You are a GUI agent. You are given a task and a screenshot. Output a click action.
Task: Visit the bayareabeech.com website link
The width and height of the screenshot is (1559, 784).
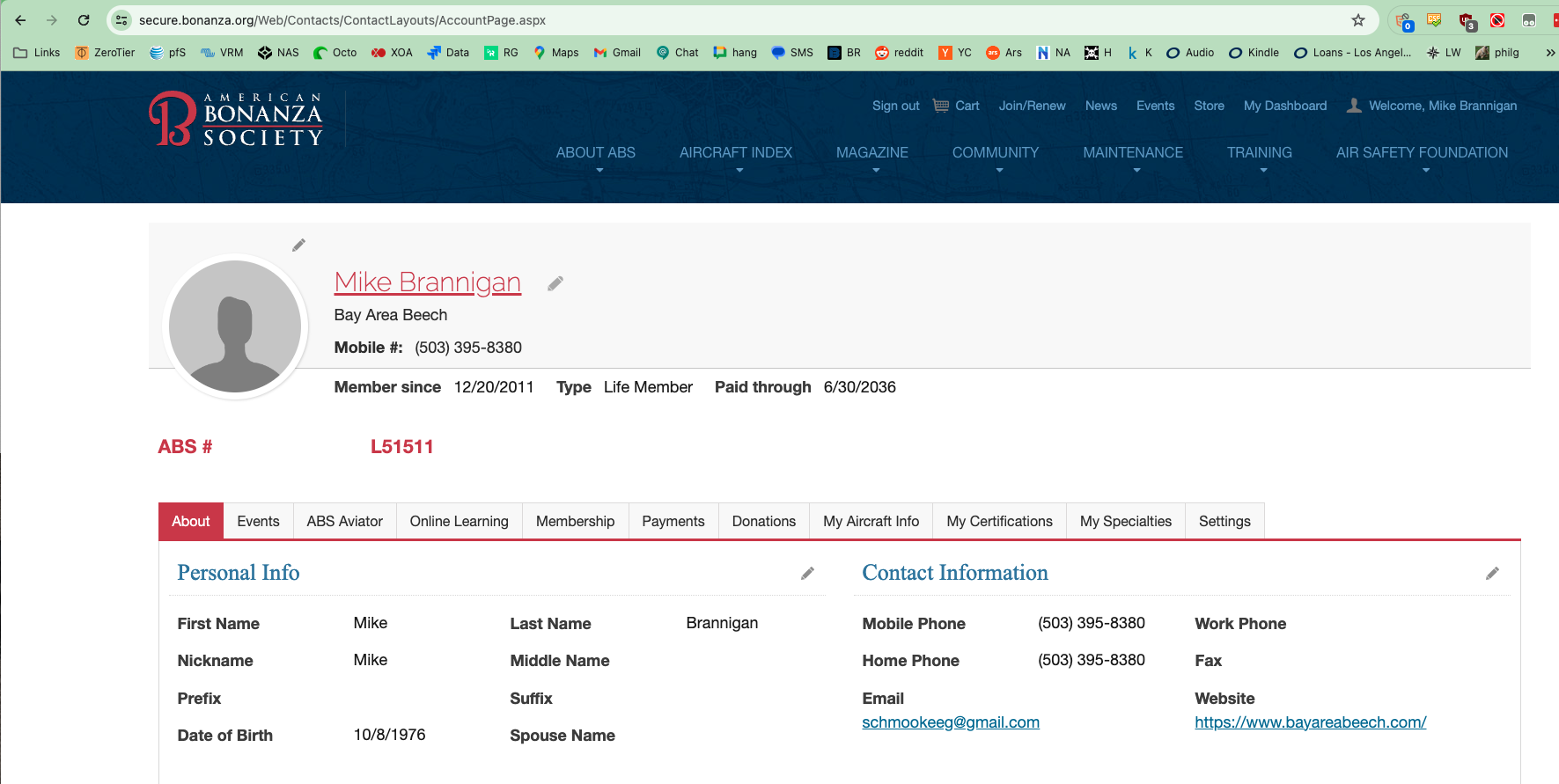(1310, 722)
